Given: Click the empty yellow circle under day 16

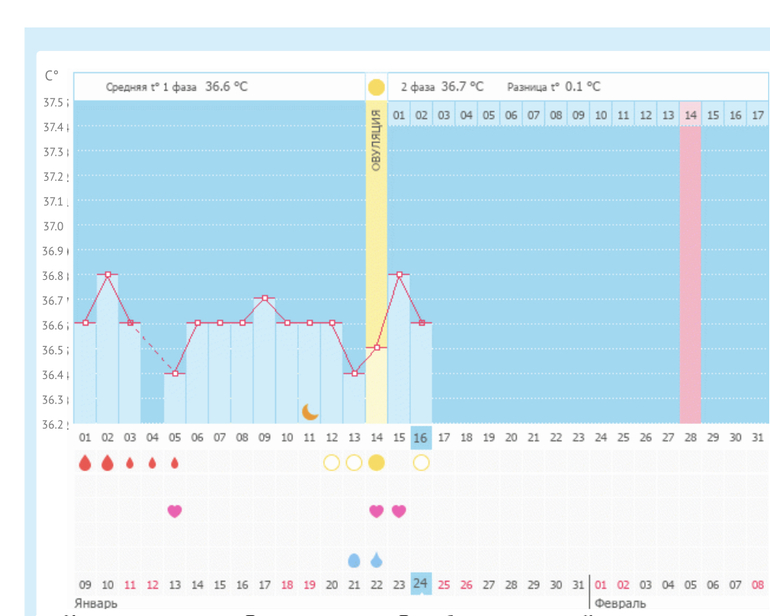Looking at the screenshot, I should [421, 462].
